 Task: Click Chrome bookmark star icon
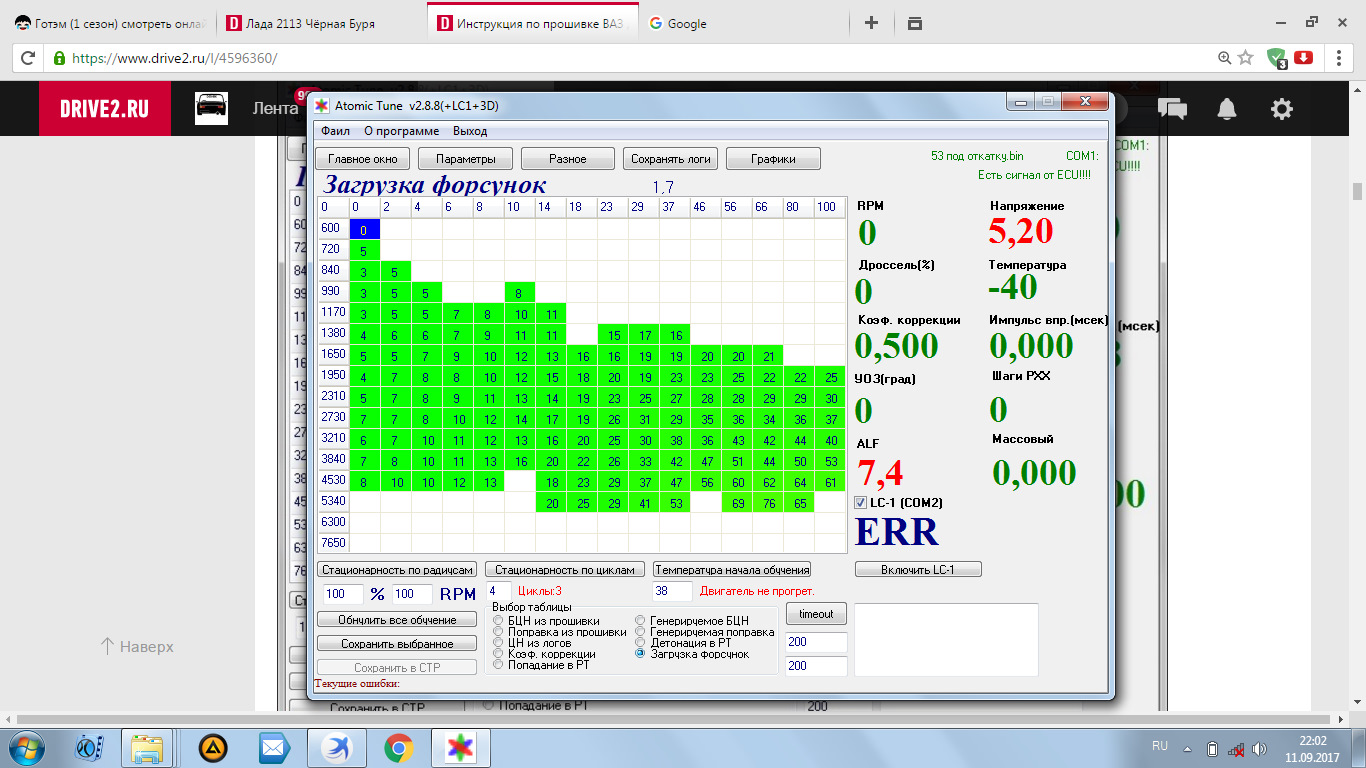(1245, 58)
